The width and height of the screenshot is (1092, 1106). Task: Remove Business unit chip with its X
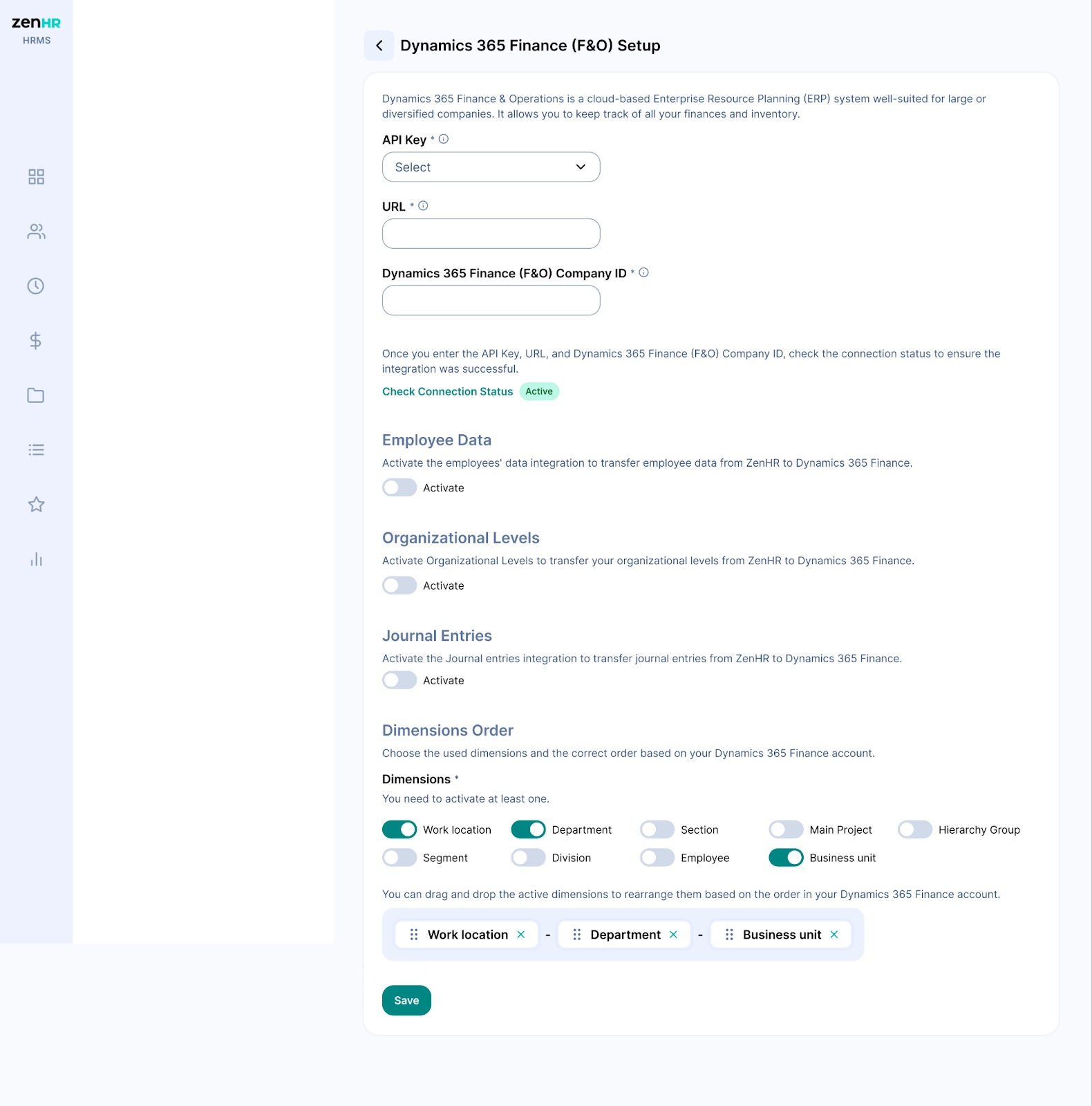tap(834, 935)
